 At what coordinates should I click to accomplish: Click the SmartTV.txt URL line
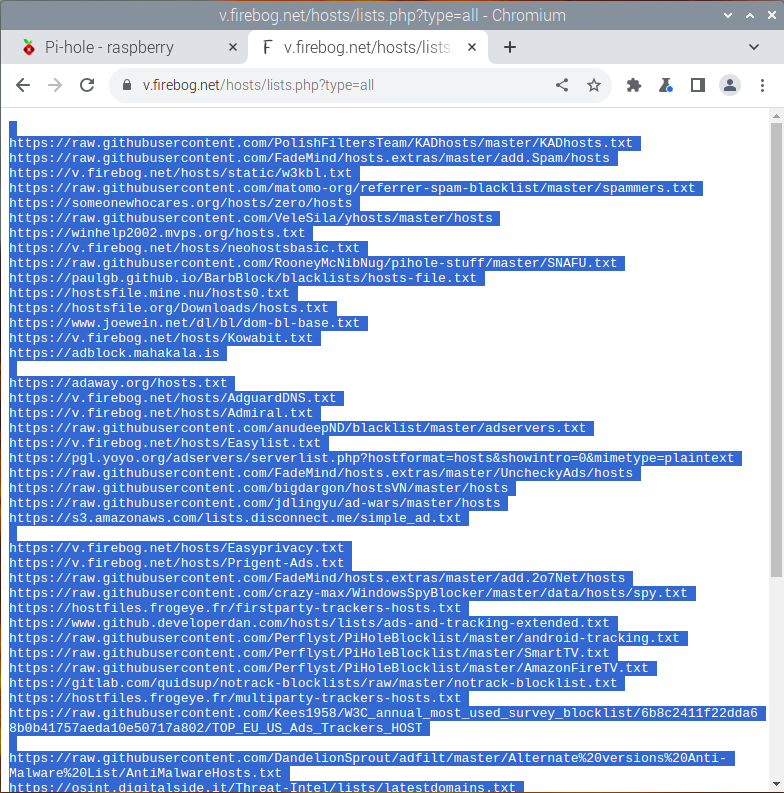(x=309, y=653)
